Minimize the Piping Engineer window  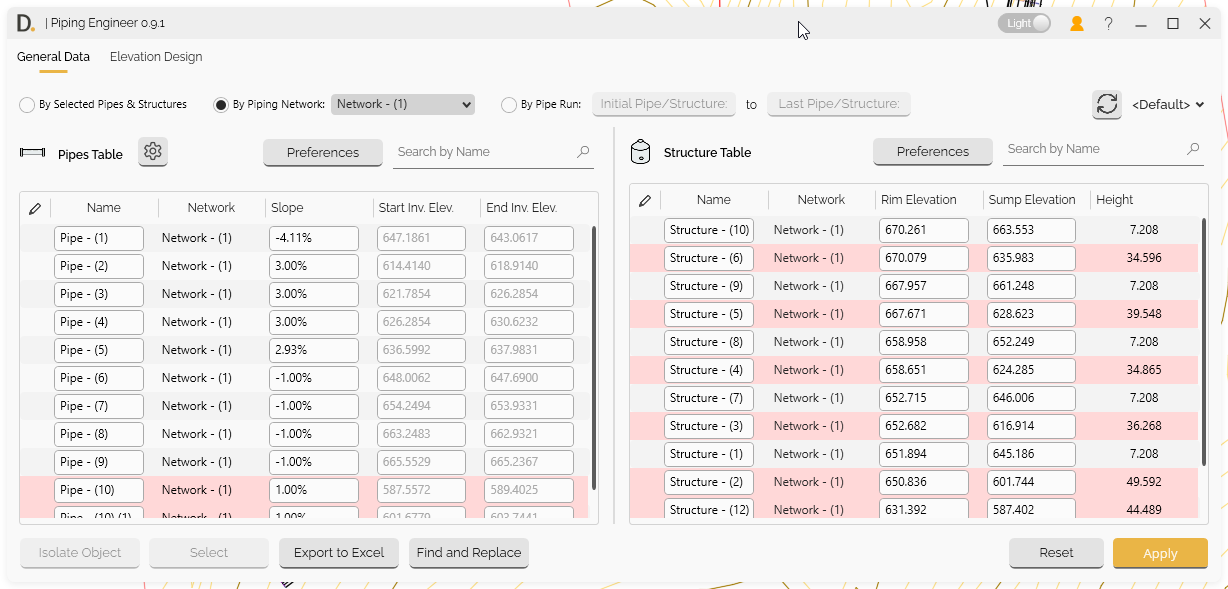[x=1141, y=23]
